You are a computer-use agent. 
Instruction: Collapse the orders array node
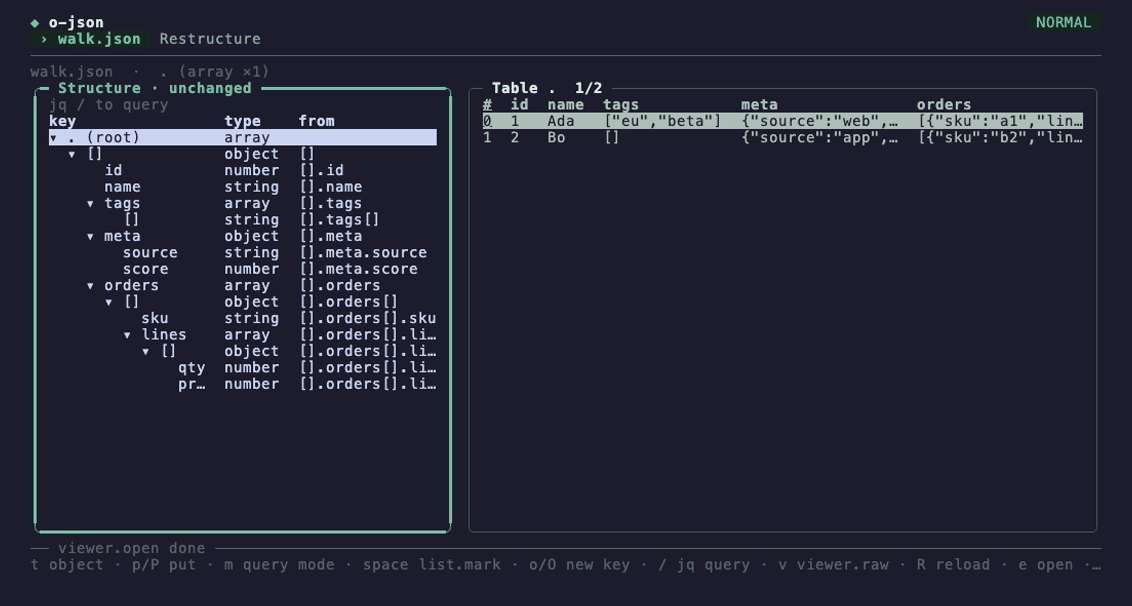90,285
